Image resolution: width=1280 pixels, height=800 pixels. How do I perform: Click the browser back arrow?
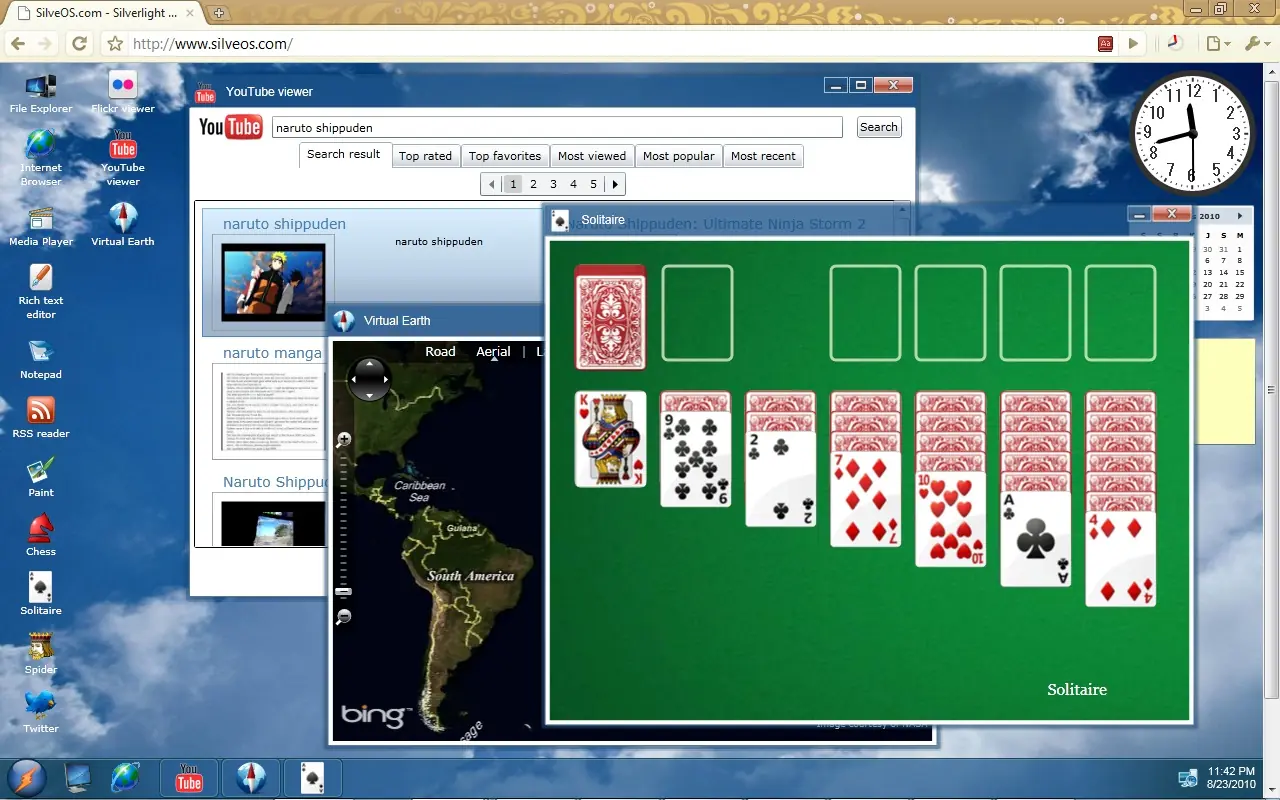tap(18, 44)
